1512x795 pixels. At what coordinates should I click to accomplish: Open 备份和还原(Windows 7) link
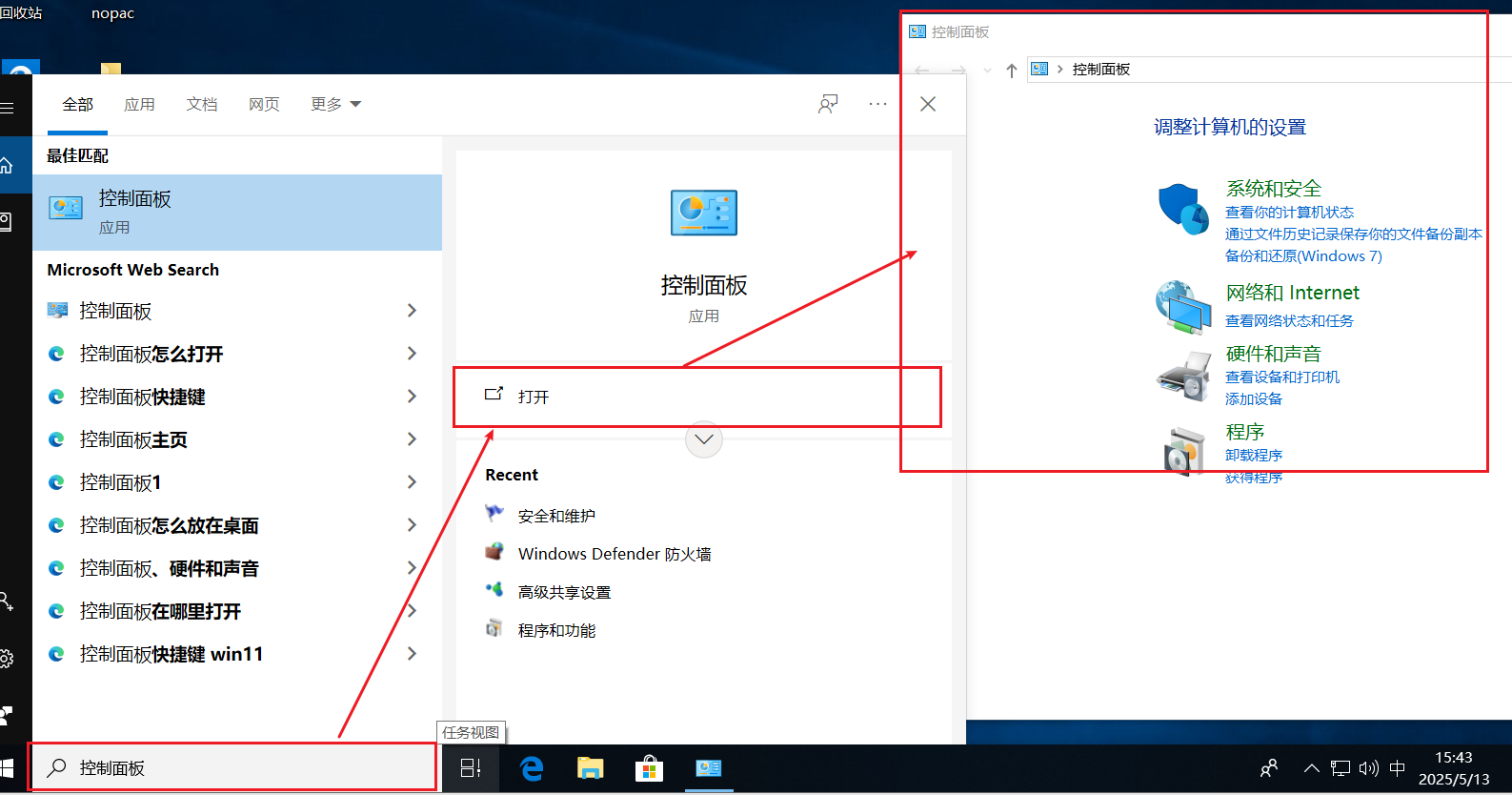pyautogui.click(x=1303, y=255)
